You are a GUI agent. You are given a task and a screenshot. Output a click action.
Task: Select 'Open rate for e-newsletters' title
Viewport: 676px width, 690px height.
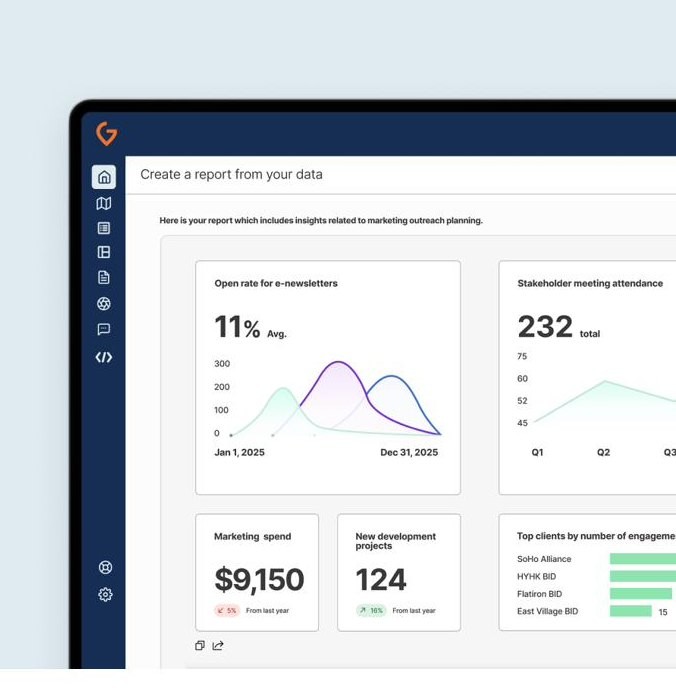276,283
